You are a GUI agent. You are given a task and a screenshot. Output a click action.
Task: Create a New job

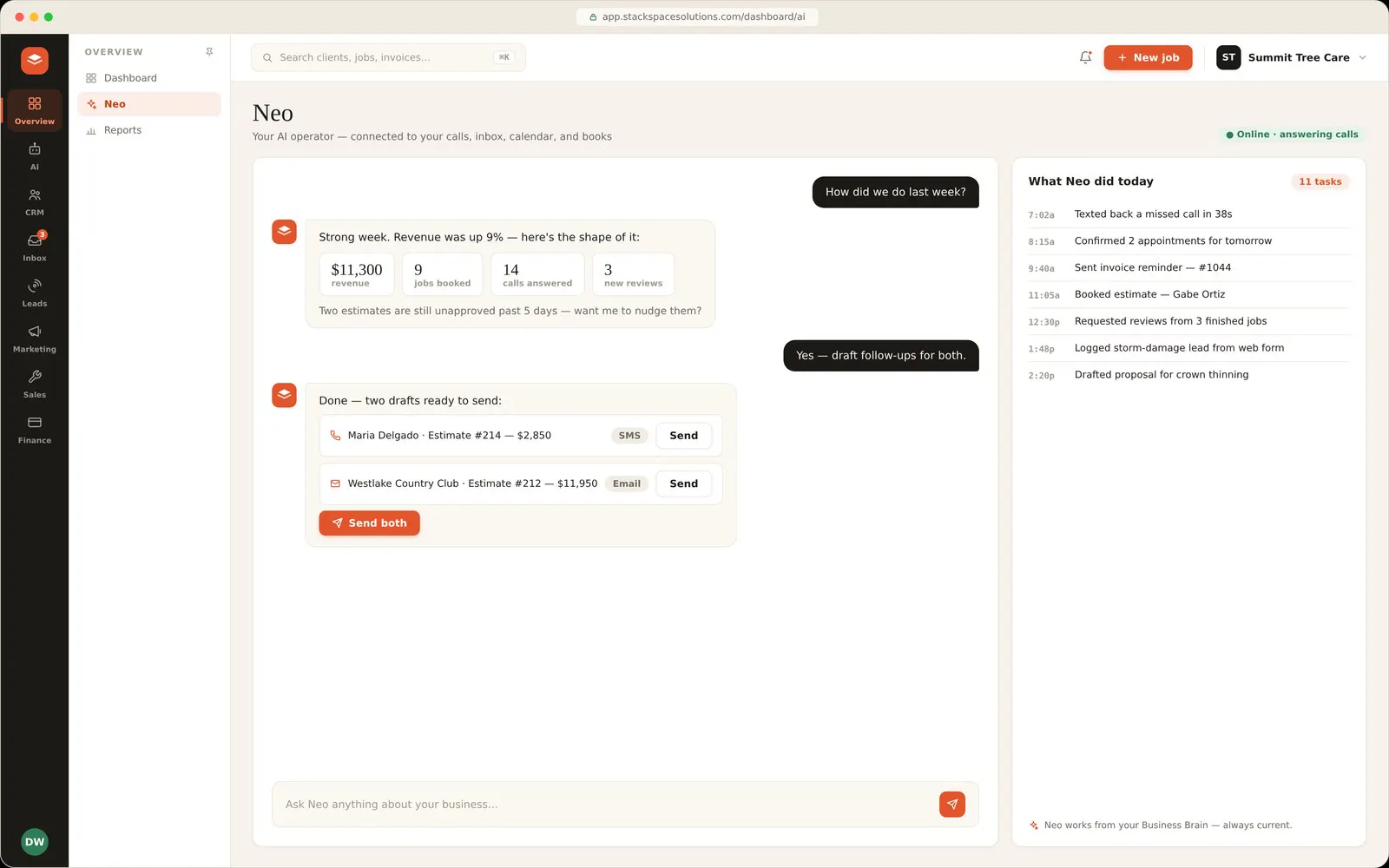[1148, 57]
